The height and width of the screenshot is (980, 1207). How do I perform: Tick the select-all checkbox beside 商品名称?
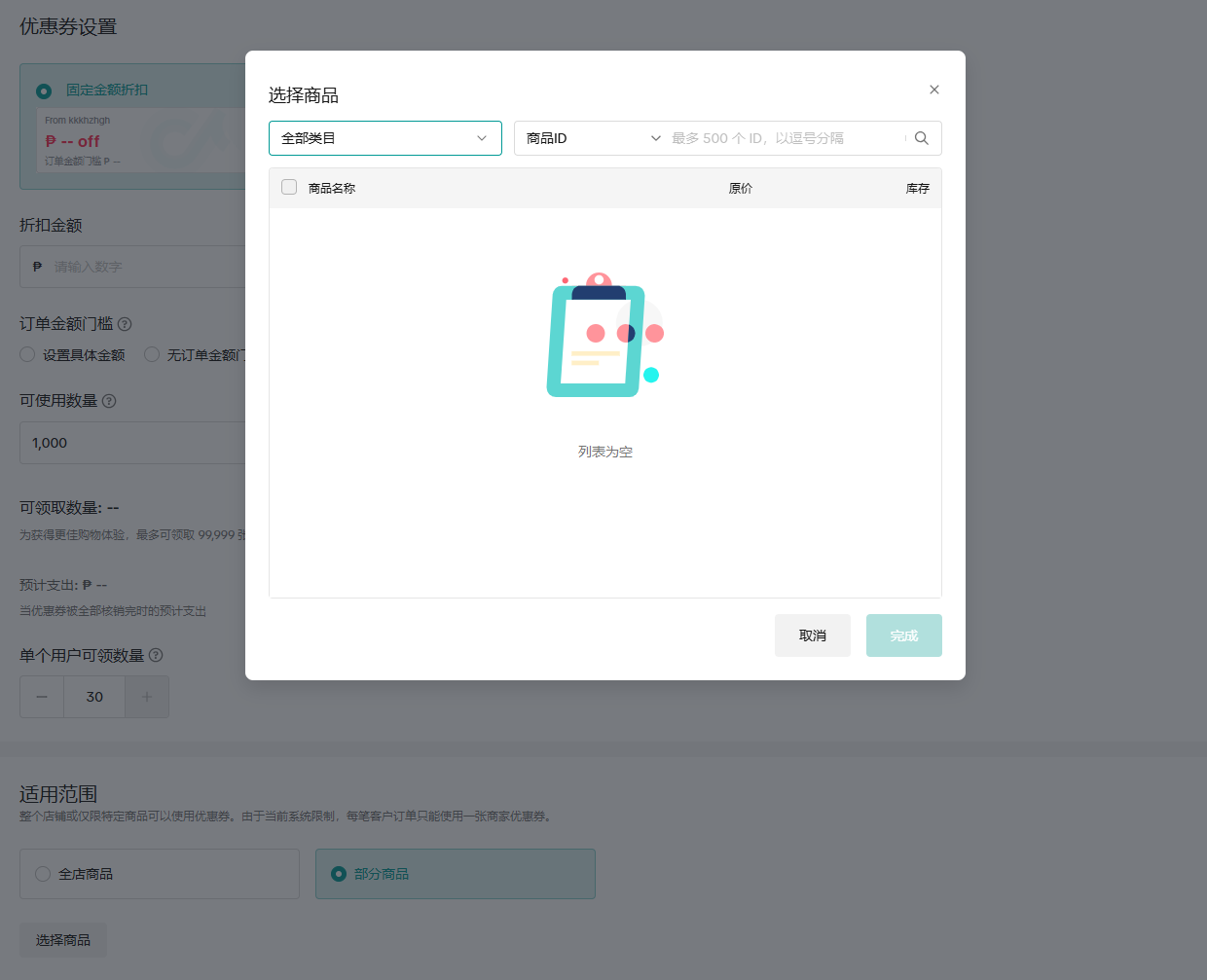289,187
